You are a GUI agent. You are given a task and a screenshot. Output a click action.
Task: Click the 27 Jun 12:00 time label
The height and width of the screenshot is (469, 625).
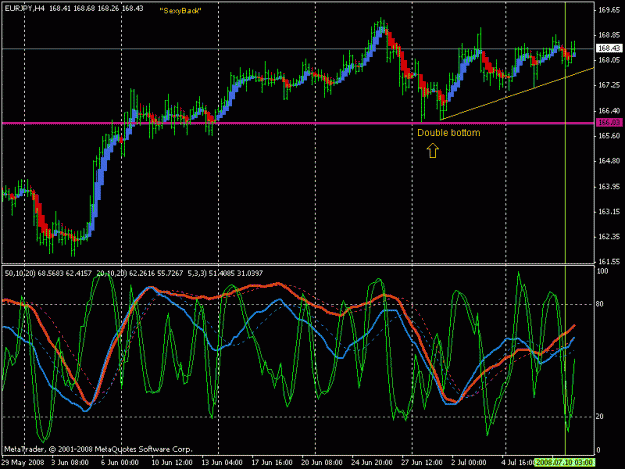tap(422, 463)
